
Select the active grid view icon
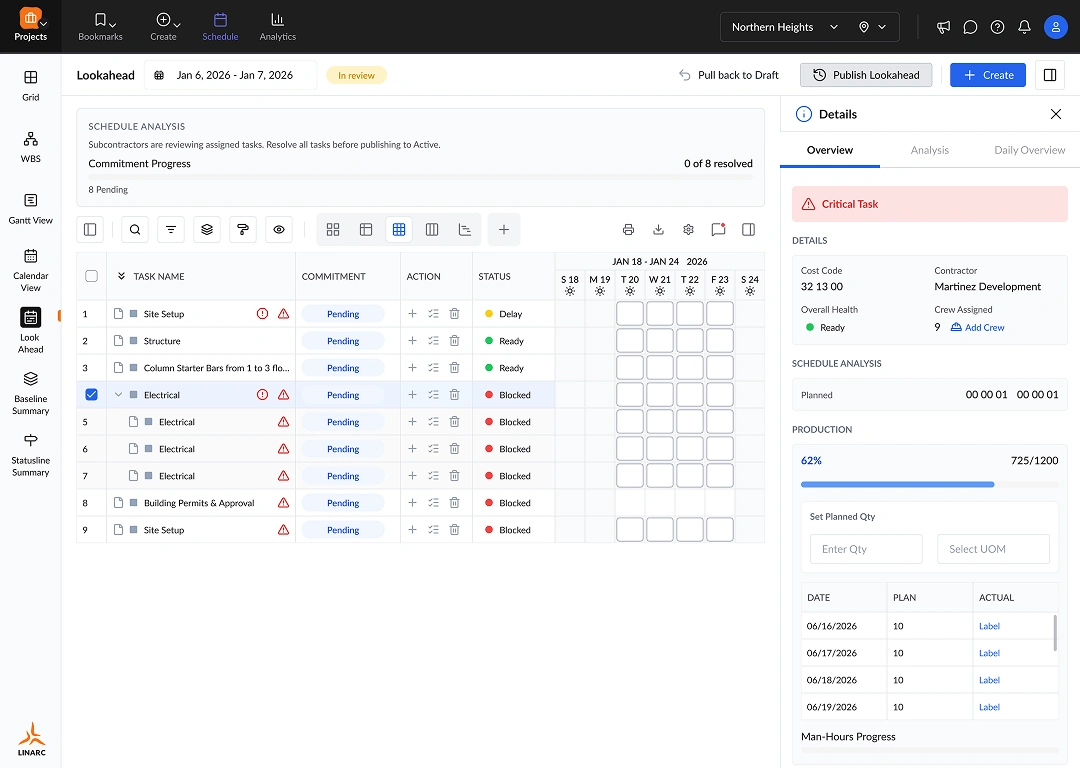[399, 229]
